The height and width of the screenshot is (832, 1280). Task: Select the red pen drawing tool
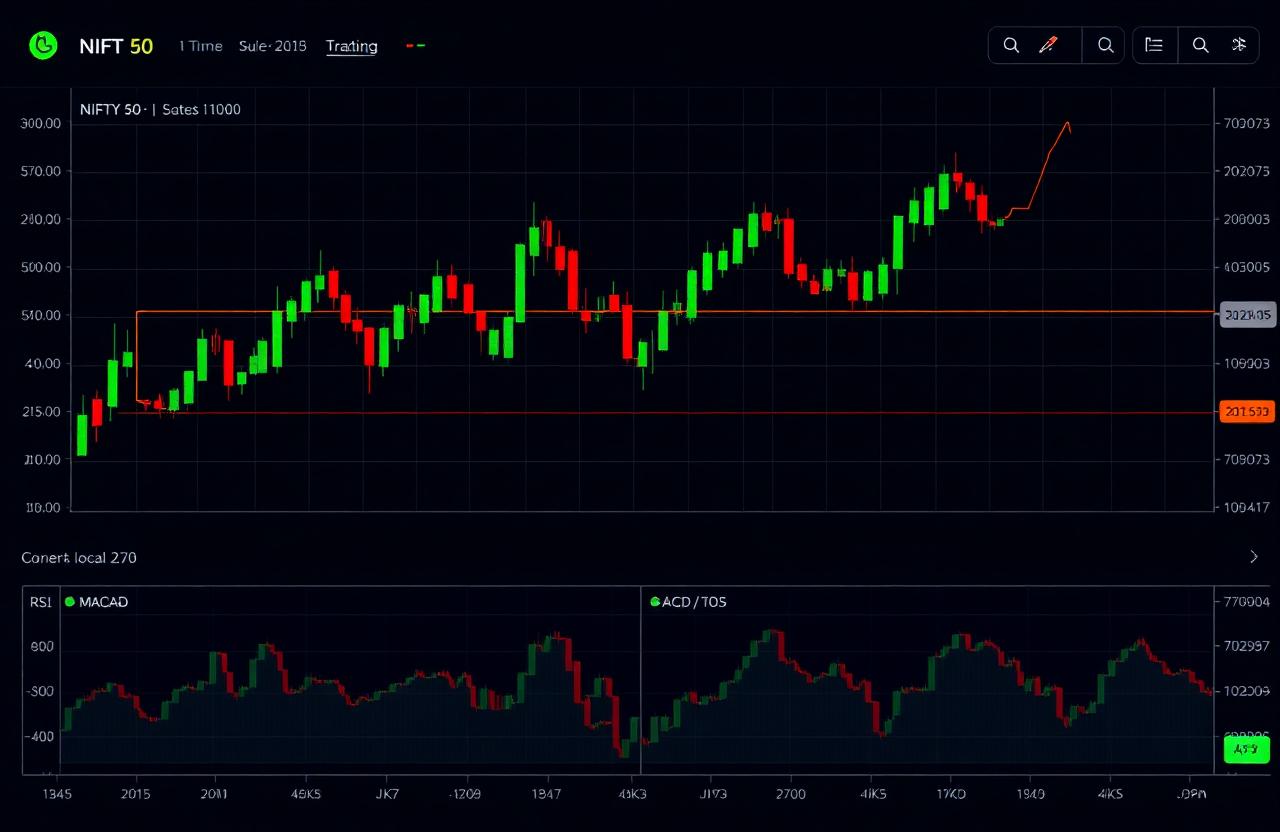1048,45
